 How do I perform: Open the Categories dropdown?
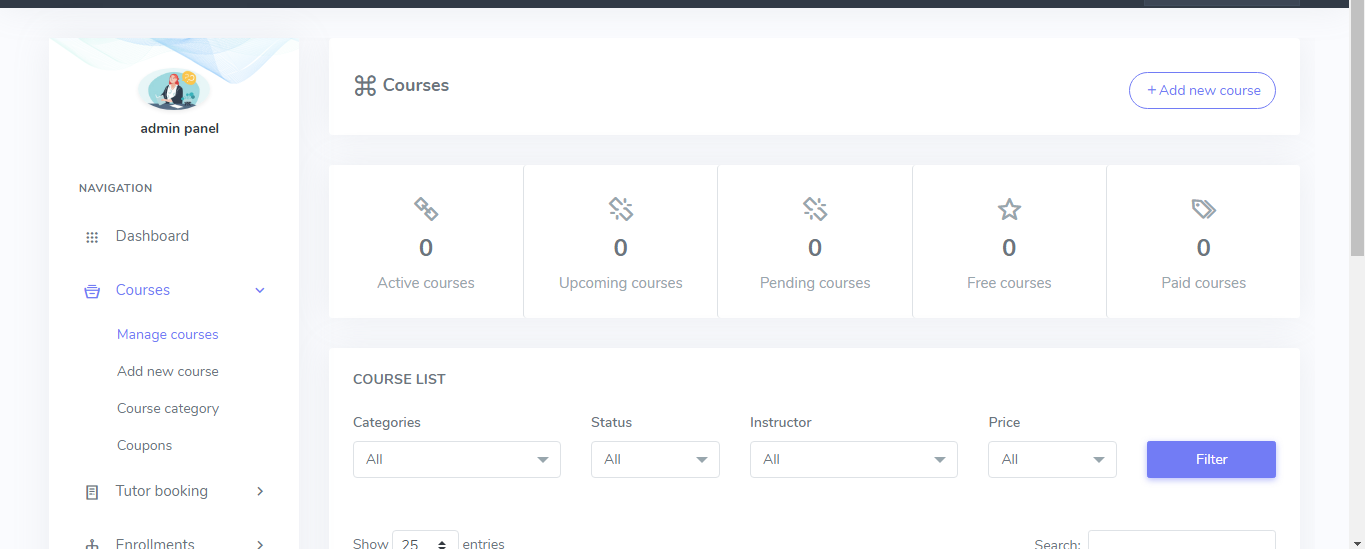tap(456, 459)
